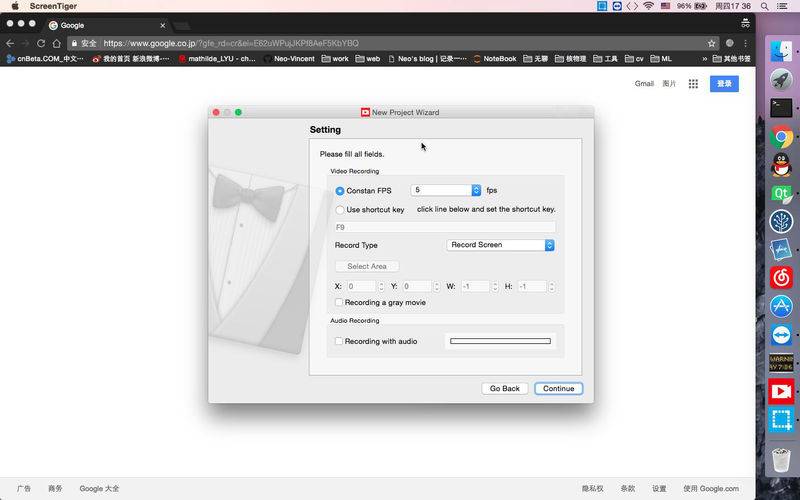The height and width of the screenshot is (500, 800).
Task: Open Trash in the dock
Action: coord(781,460)
